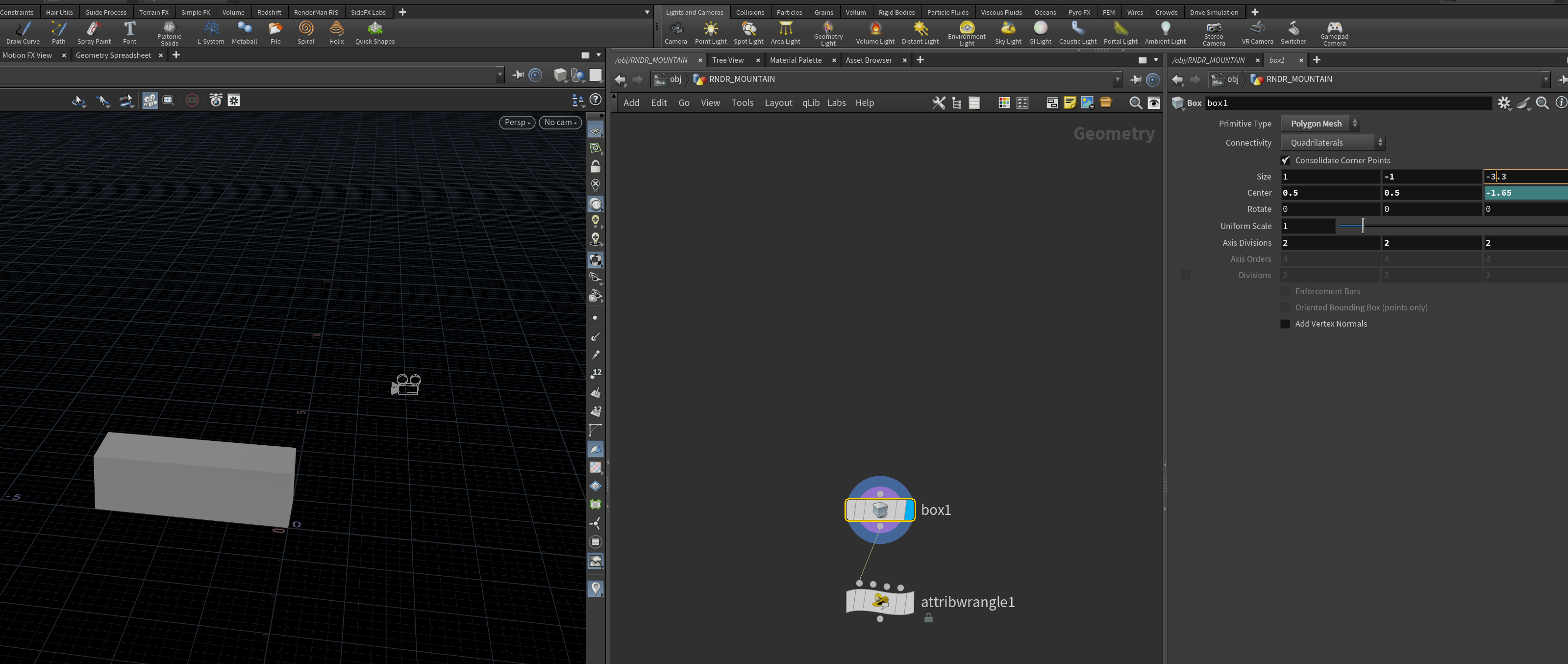This screenshot has width=1568, height=664.
Task: Click the Camera shelf icon
Action: tap(675, 32)
